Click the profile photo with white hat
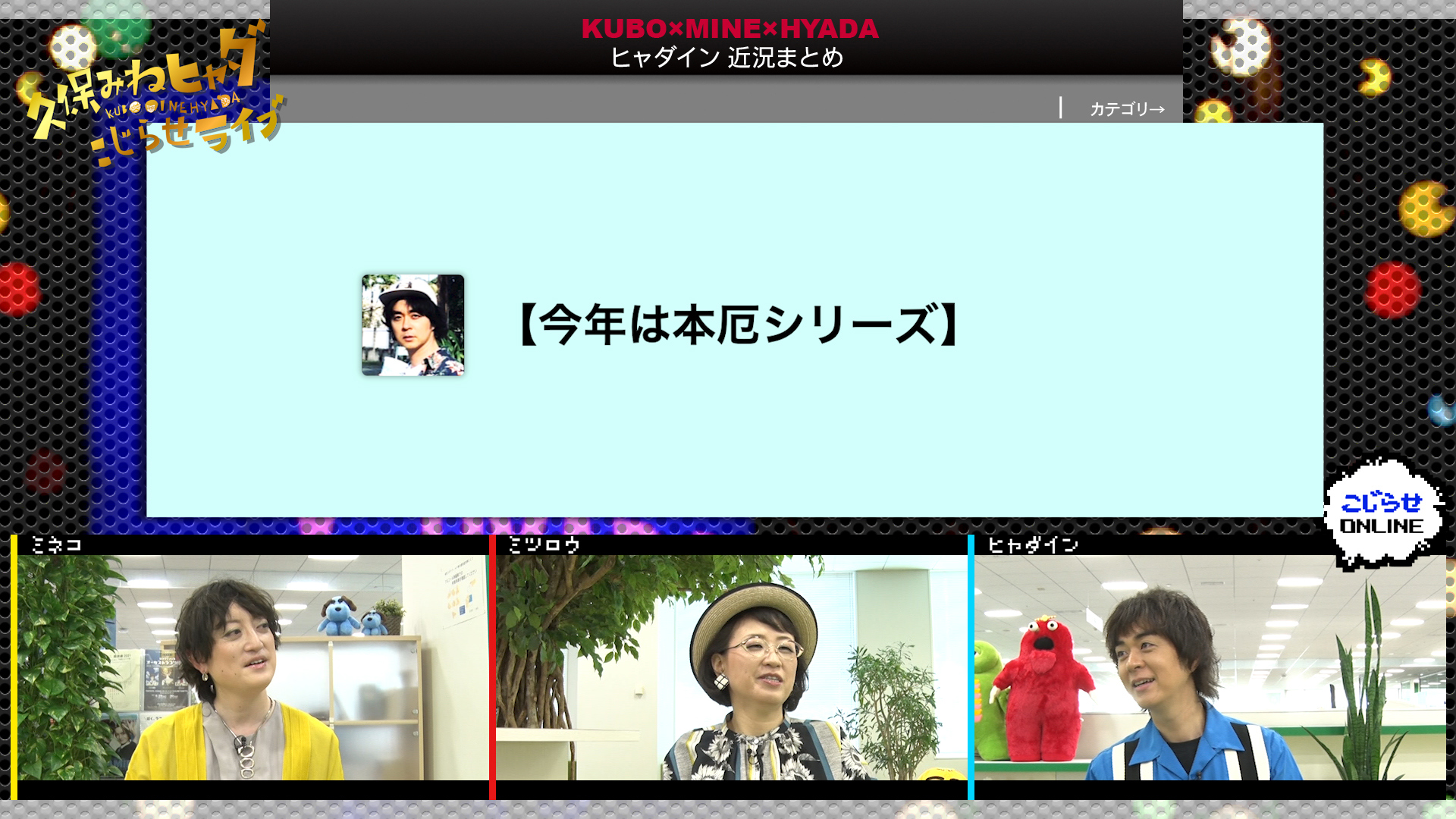 413,325
